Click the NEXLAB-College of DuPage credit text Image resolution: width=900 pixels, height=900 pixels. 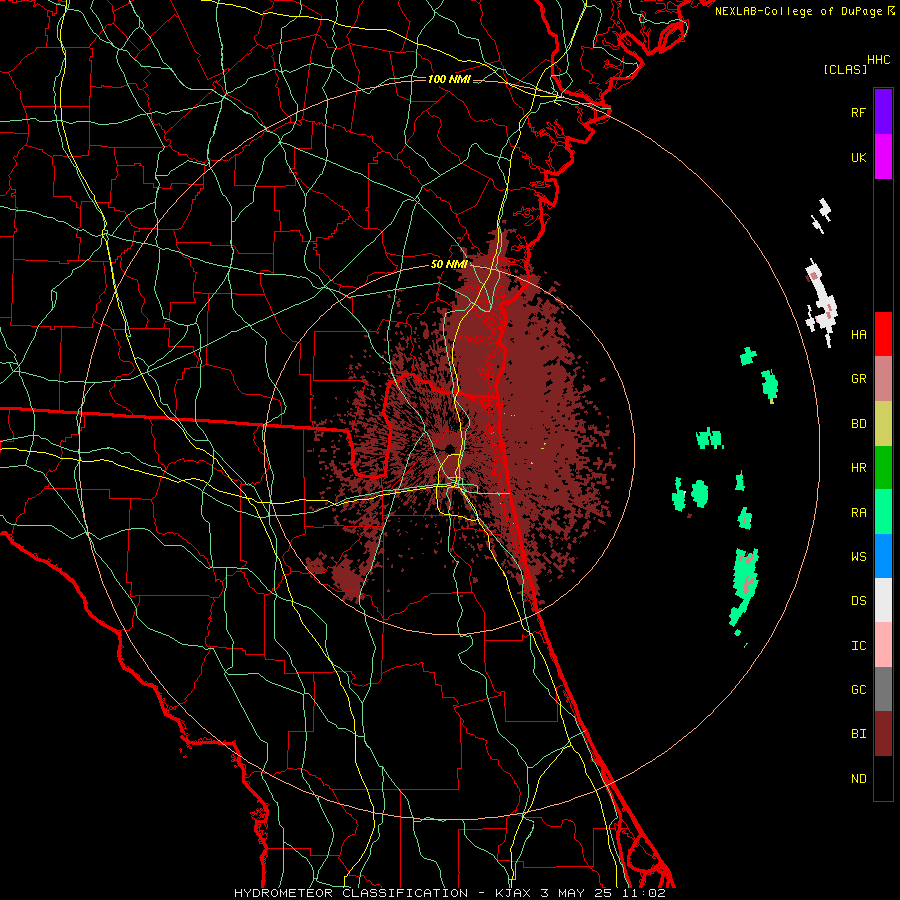[x=798, y=11]
